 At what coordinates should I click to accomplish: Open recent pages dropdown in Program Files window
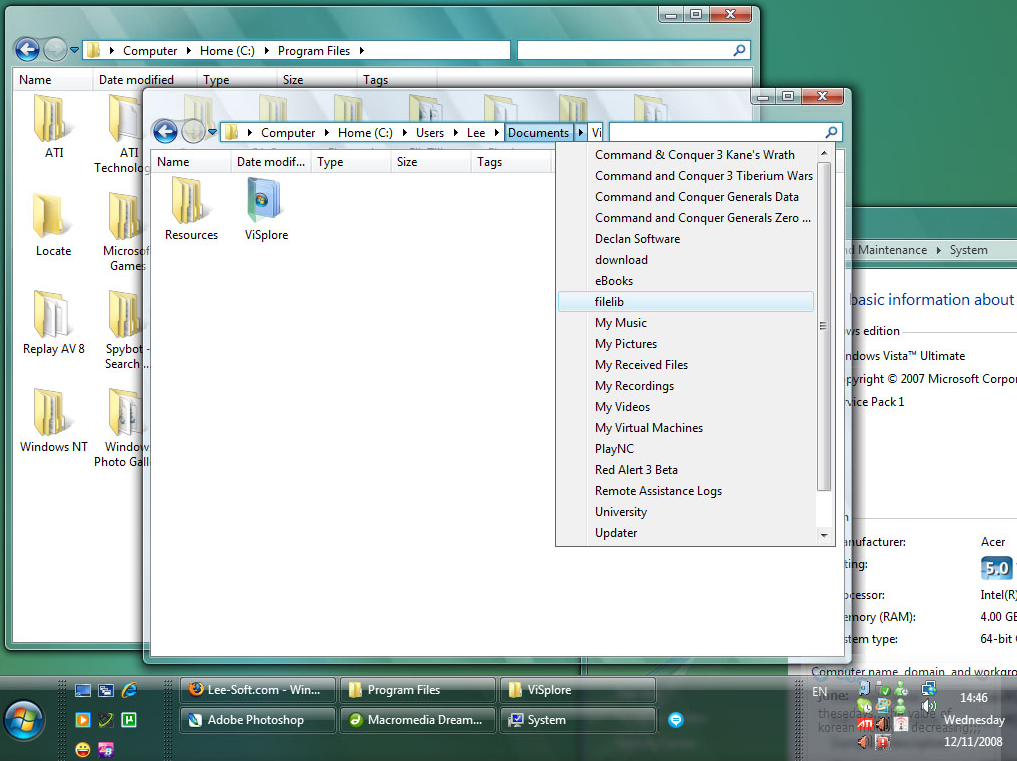[75, 50]
